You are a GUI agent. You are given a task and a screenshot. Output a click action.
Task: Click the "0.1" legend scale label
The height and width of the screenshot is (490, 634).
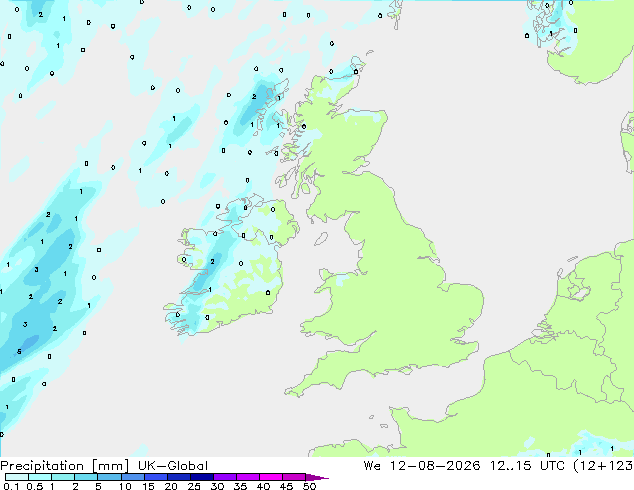pos(11,486)
